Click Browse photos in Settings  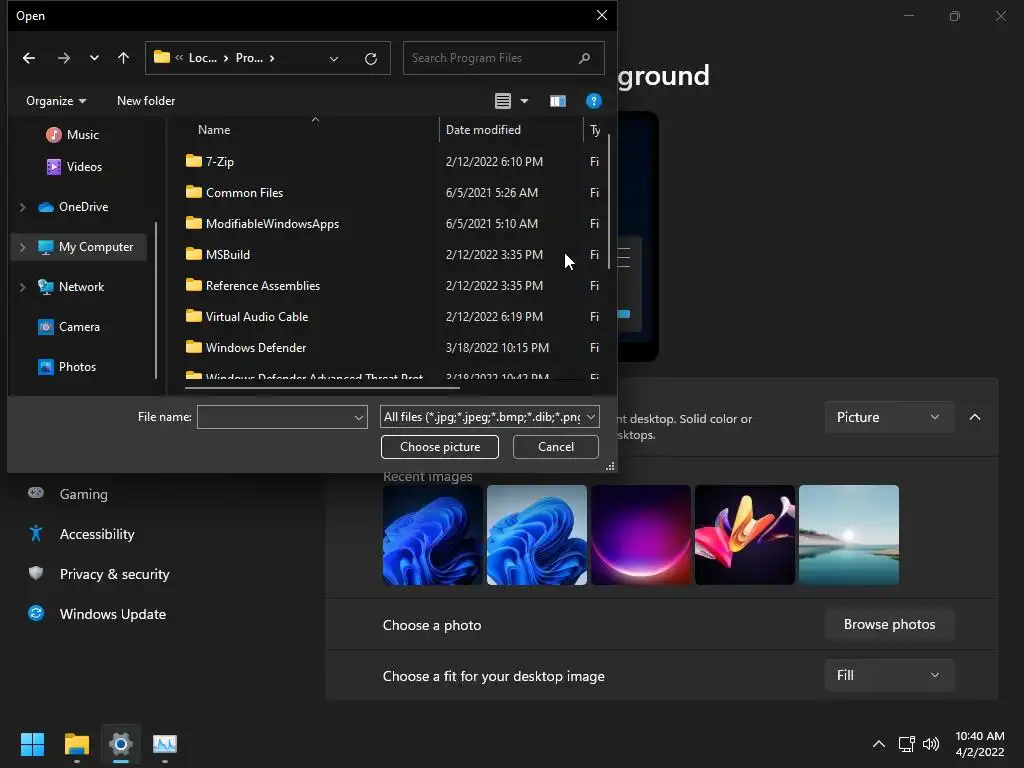click(x=889, y=624)
